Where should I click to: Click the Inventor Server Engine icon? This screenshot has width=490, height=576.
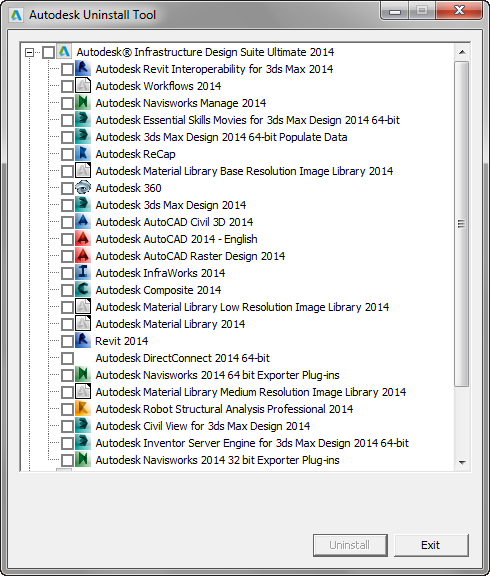[x=83, y=442]
